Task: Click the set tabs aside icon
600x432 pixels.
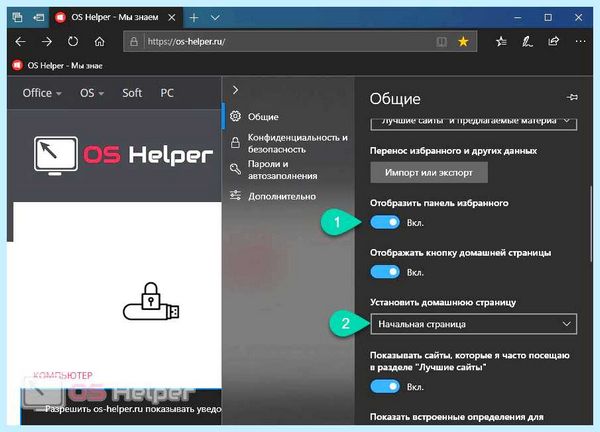Action: (38, 17)
